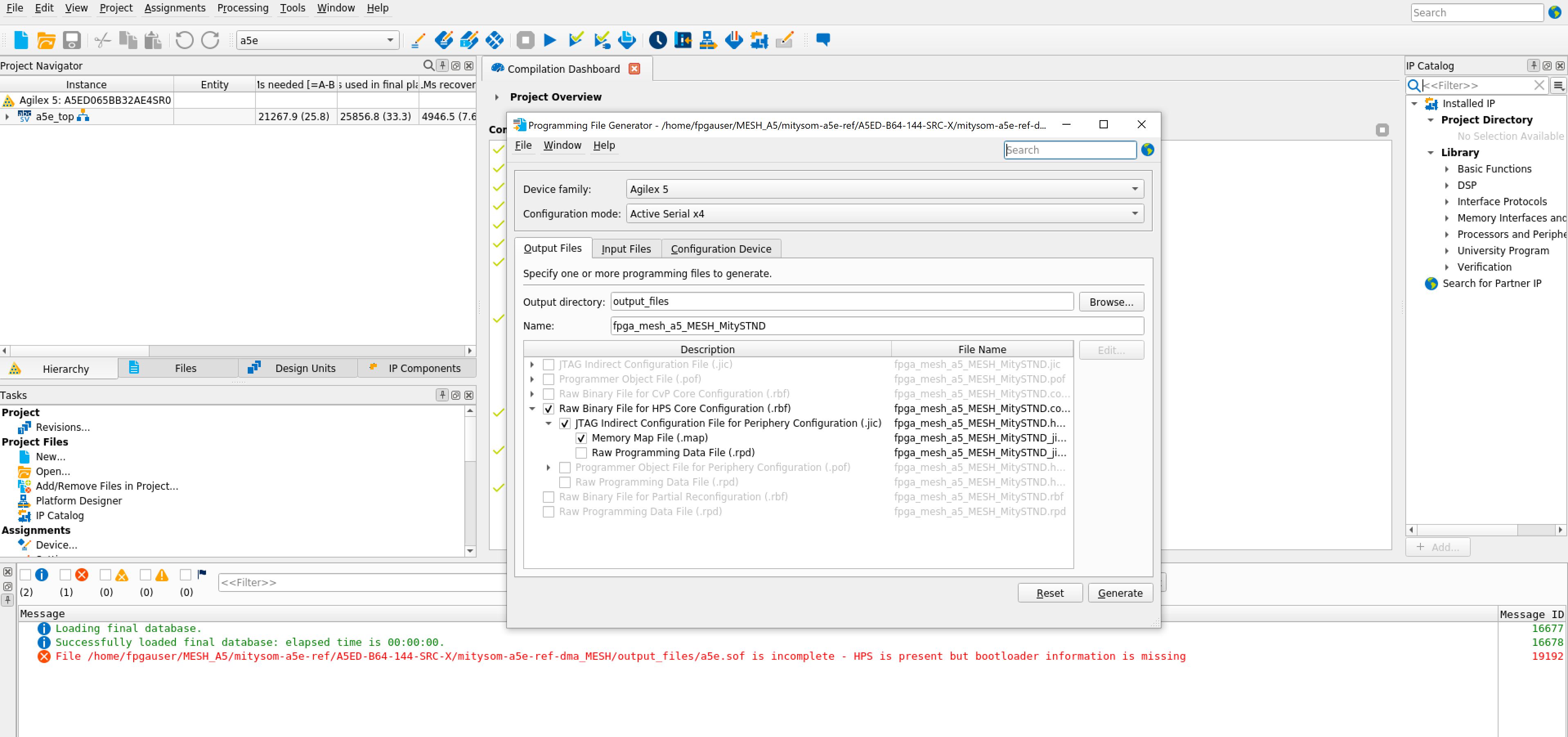Screen dimensions: 1568x737
Task: Check Raw Programming Data File (.rpd) under periphery .jic
Action: click(581, 453)
